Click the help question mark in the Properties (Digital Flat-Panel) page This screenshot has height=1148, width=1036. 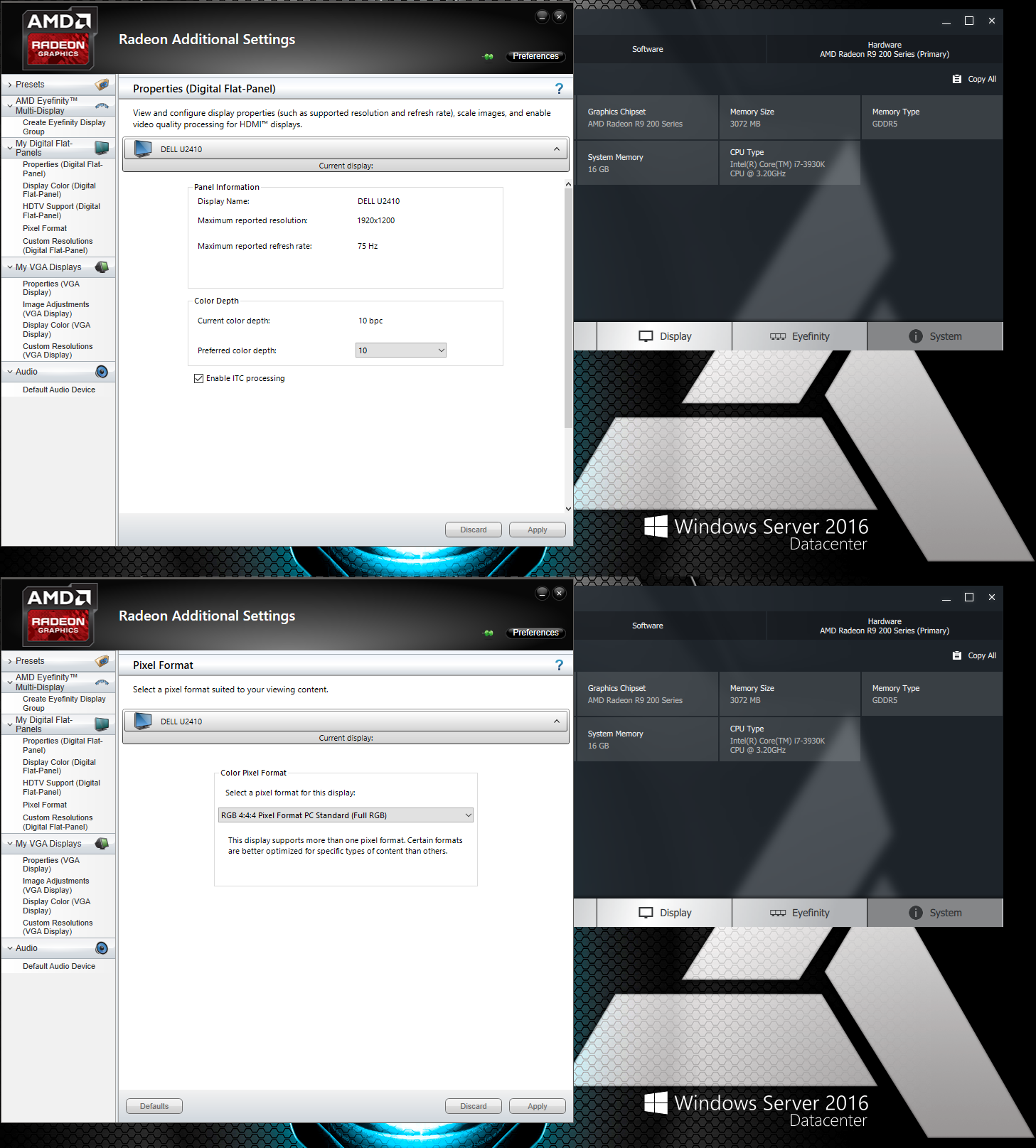559,89
